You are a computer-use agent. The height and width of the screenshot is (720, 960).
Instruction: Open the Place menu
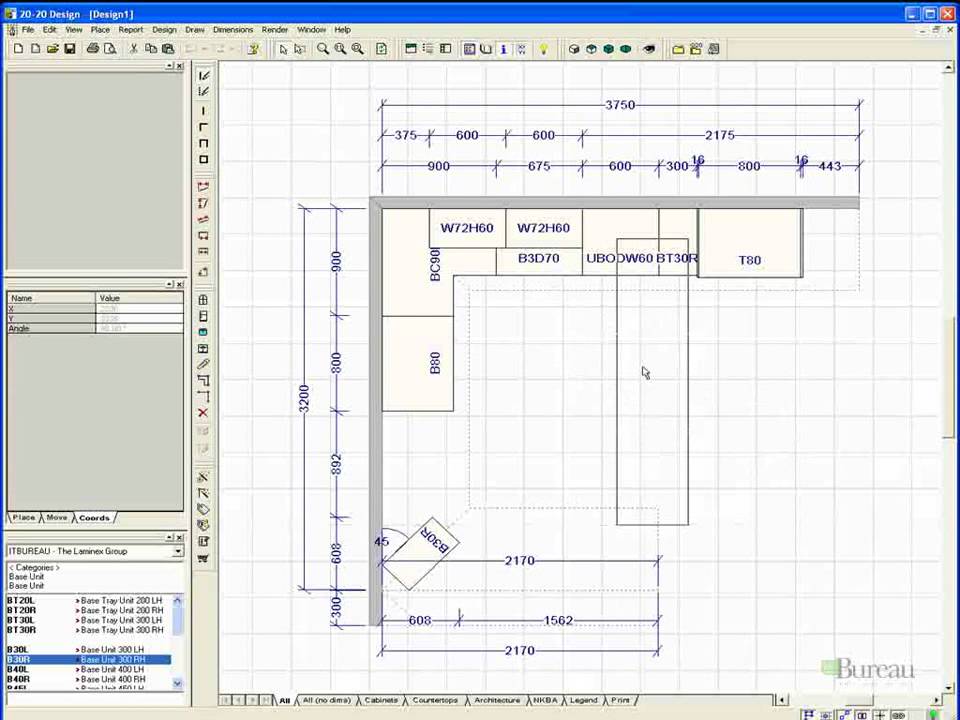click(100, 29)
